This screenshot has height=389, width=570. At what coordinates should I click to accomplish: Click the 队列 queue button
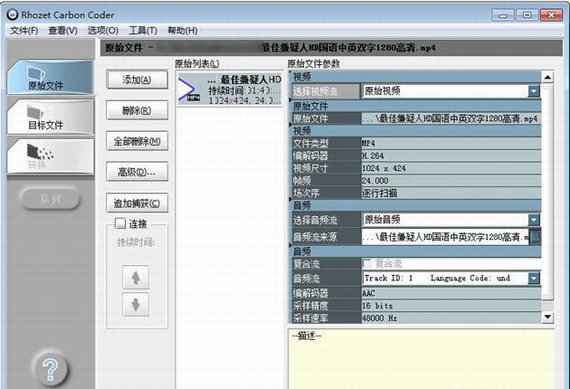pos(50,199)
